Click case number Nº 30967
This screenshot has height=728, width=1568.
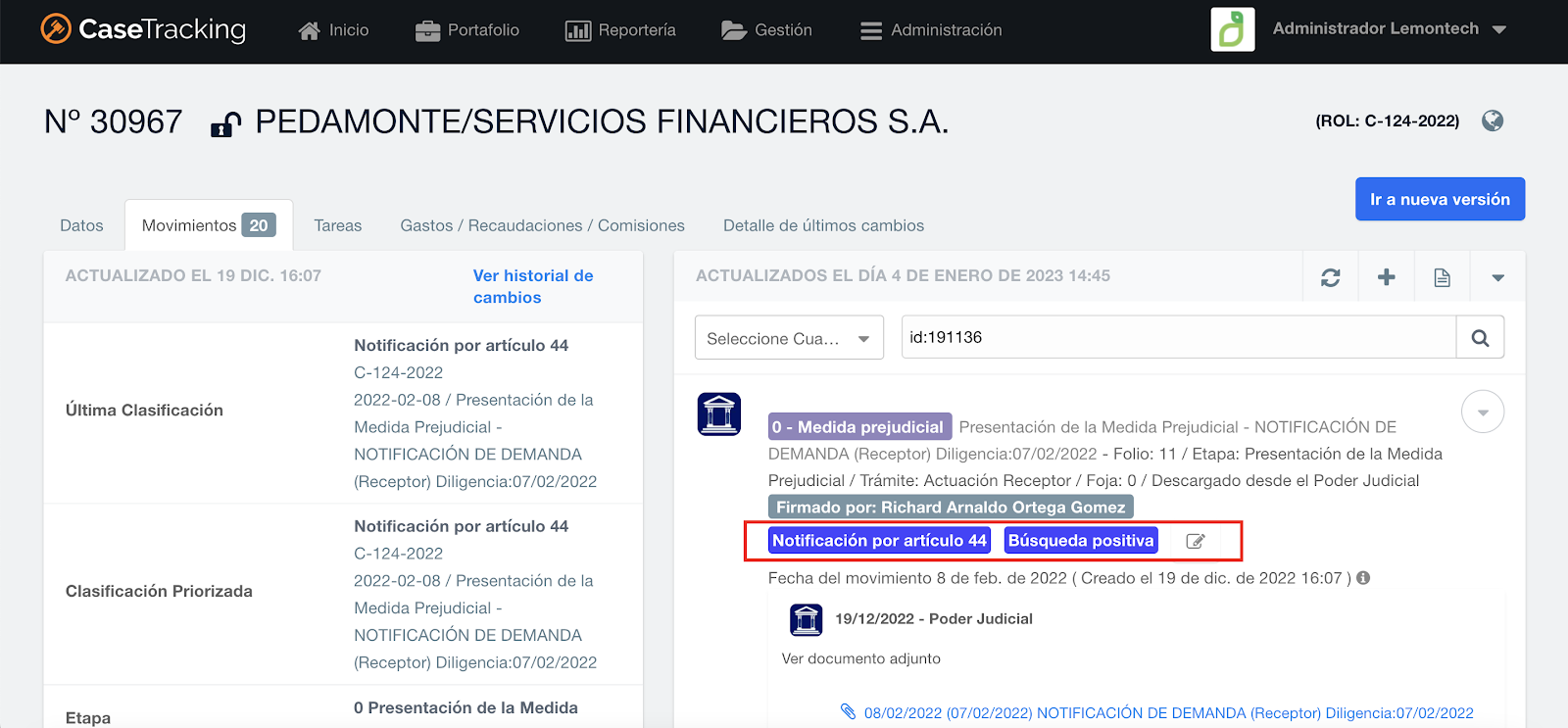(114, 121)
